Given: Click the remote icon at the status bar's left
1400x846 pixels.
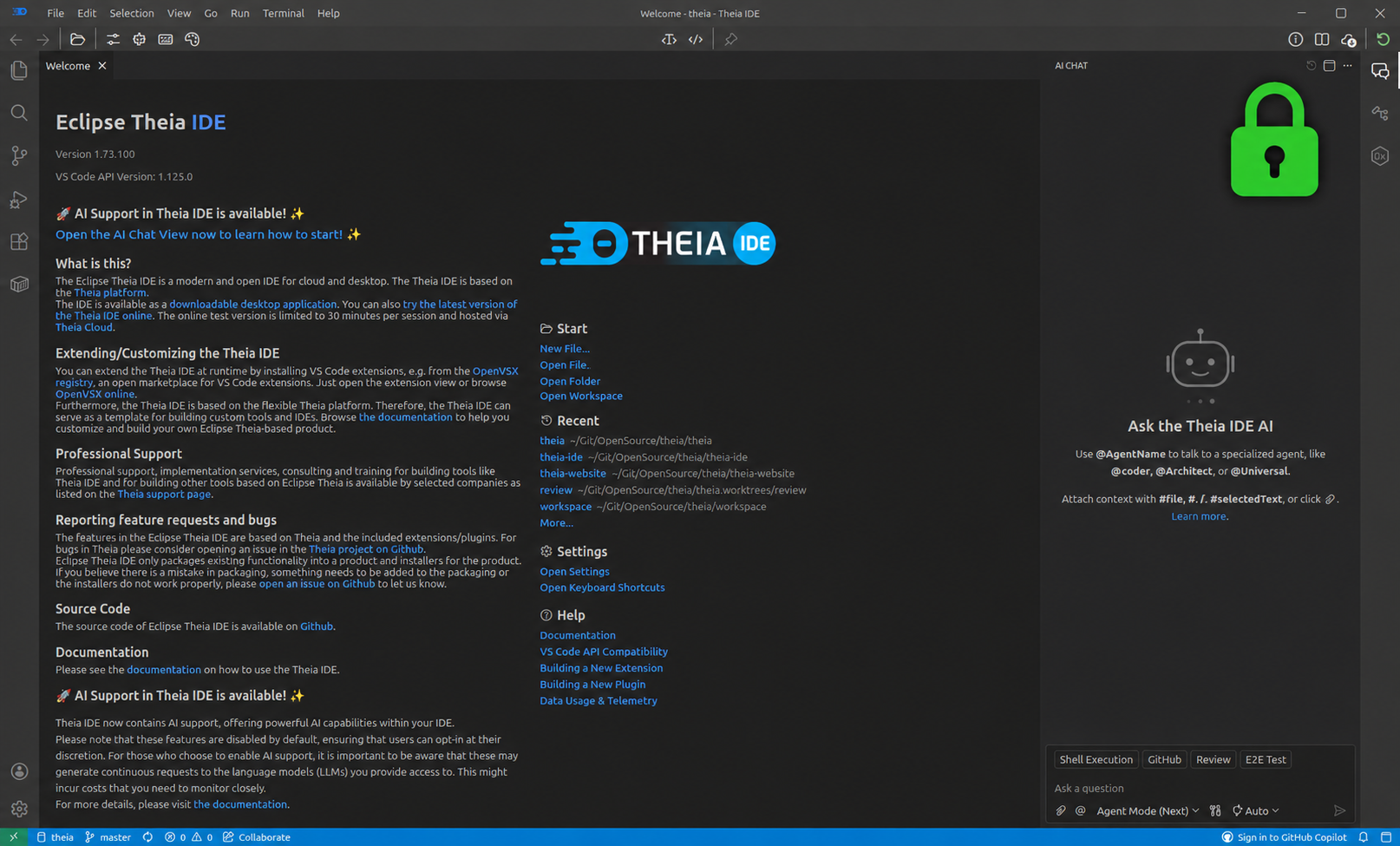Looking at the screenshot, I should click(x=13, y=837).
